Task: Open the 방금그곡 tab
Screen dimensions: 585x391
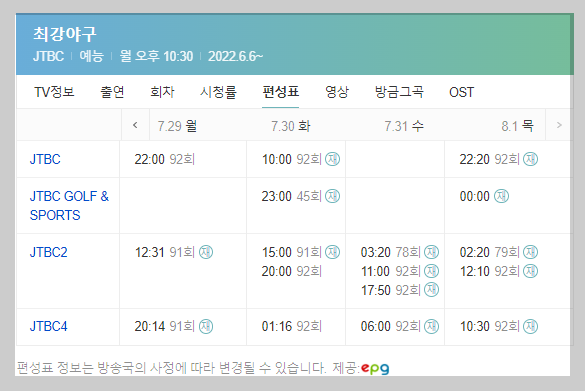Action: pyautogui.click(x=399, y=92)
